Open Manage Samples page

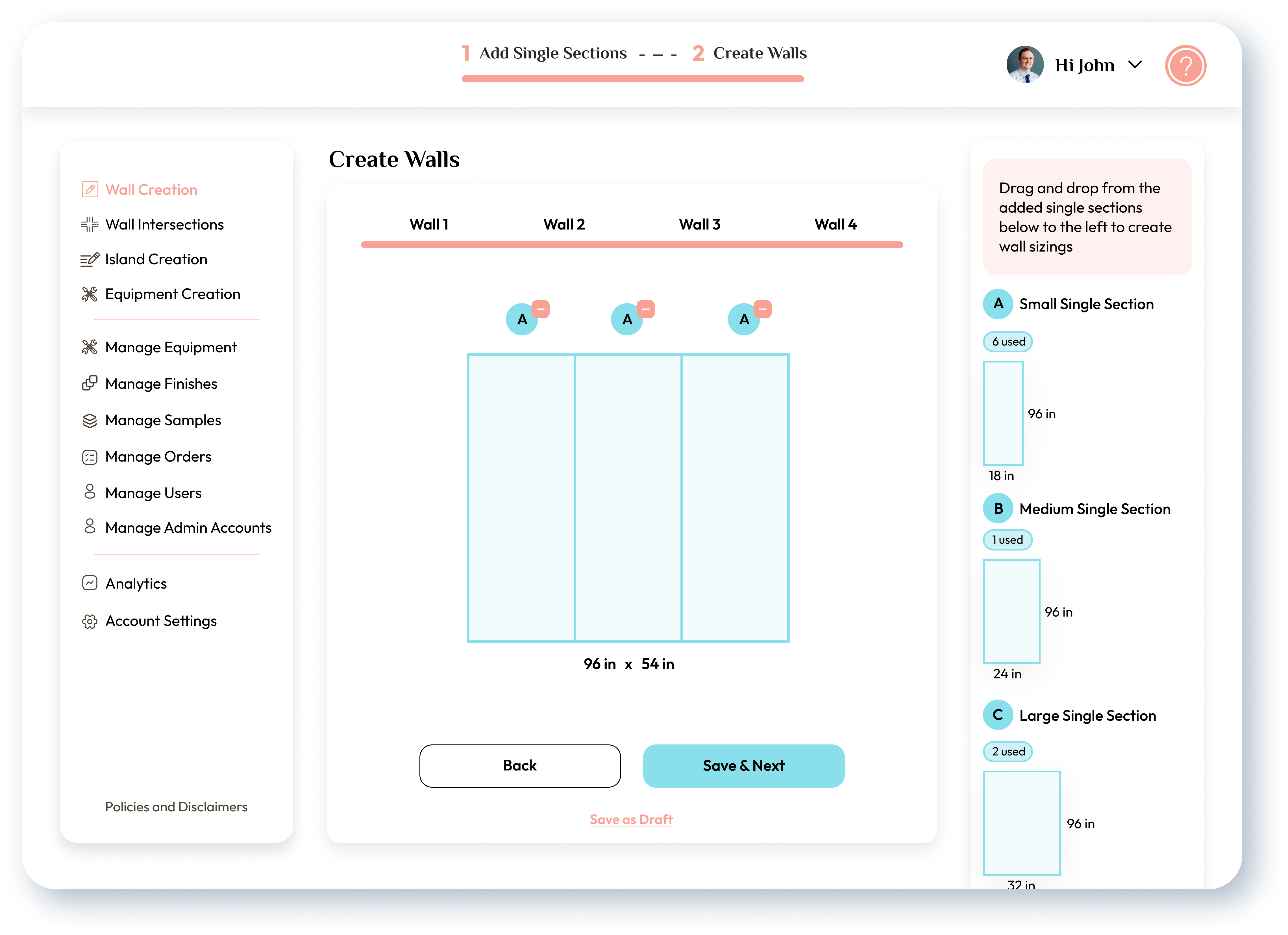tap(163, 421)
